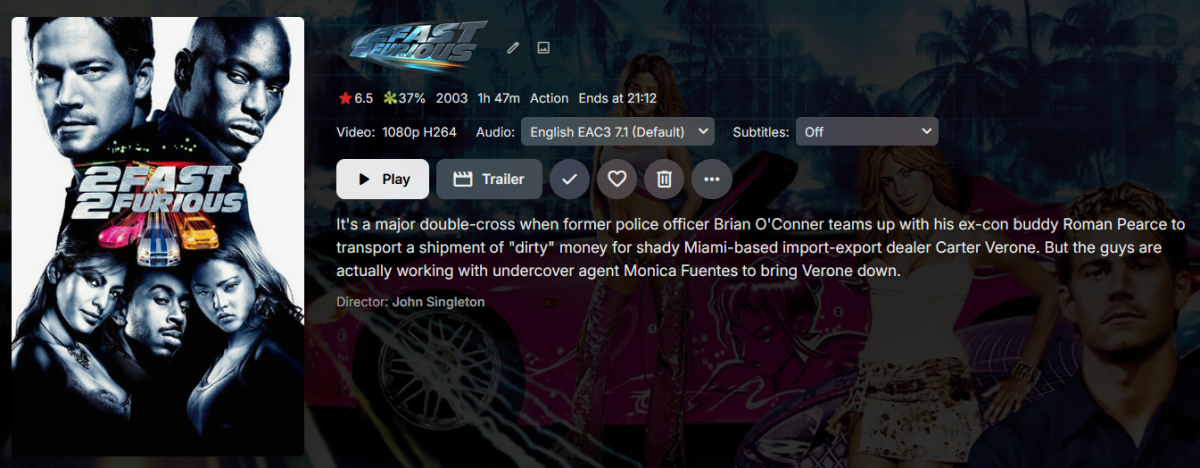The image size is (1200, 468).
Task: Watch the Trailer
Action: coord(489,179)
